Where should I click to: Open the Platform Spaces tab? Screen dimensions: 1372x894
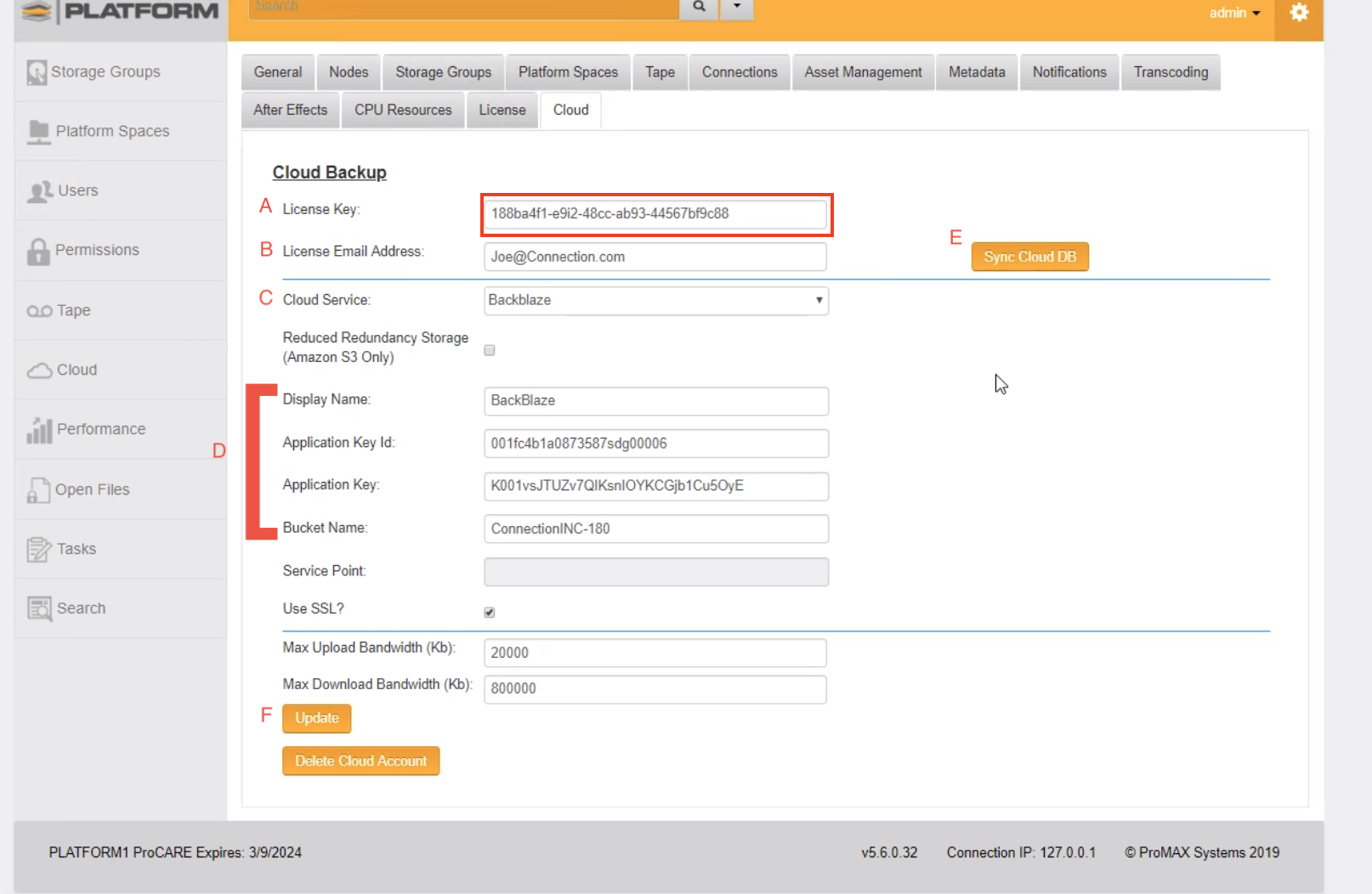click(x=569, y=72)
